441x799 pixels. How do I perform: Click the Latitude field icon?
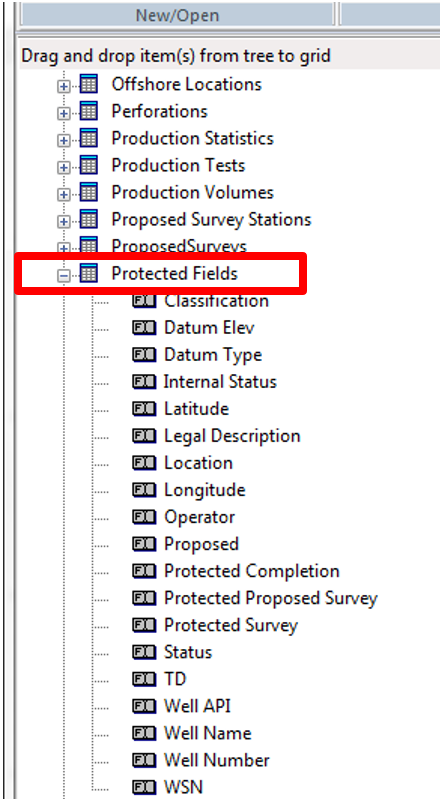pyautogui.click(x=144, y=409)
